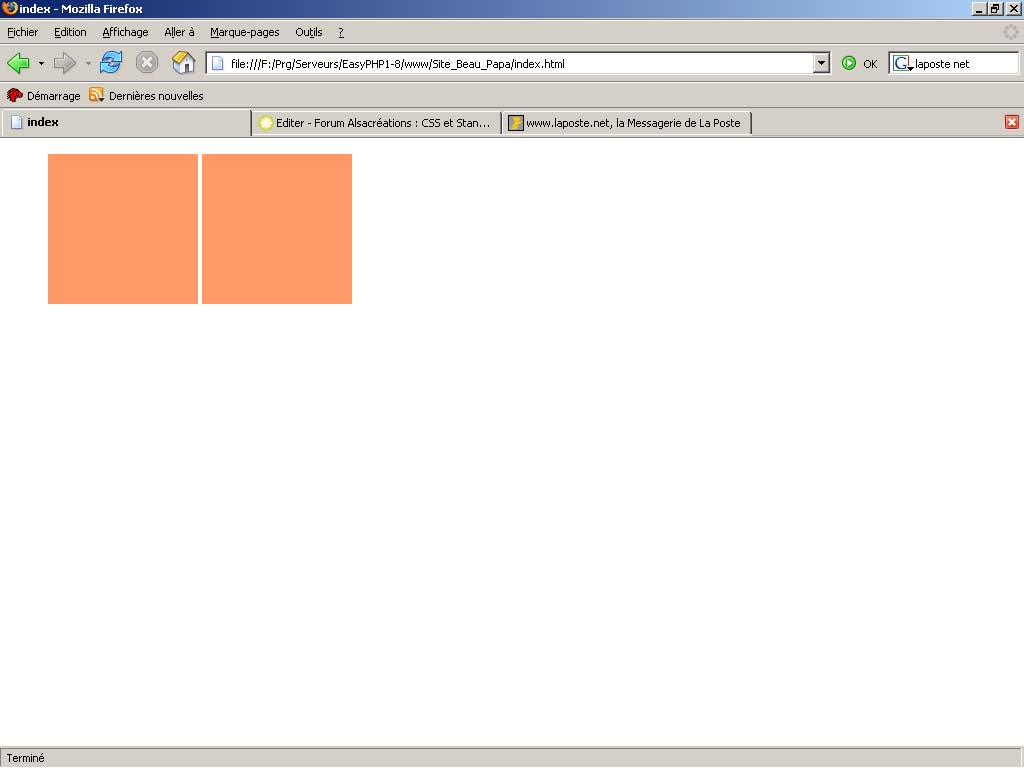The height and width of the screenshot is (768, 1024).
Task: Click the left orange square
Action: coord(123,229)
